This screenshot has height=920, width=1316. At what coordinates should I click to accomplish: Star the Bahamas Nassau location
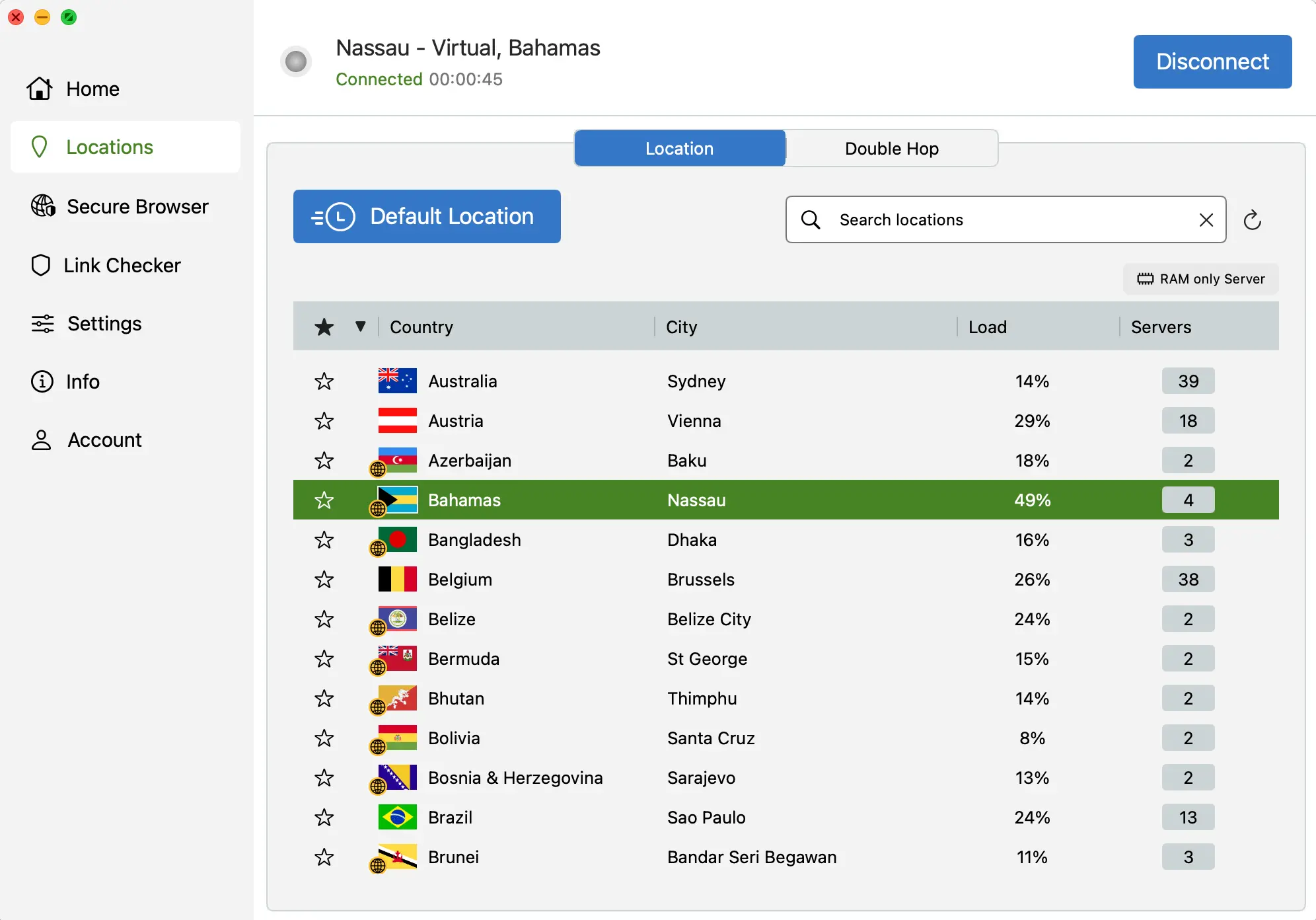[324, 500]
